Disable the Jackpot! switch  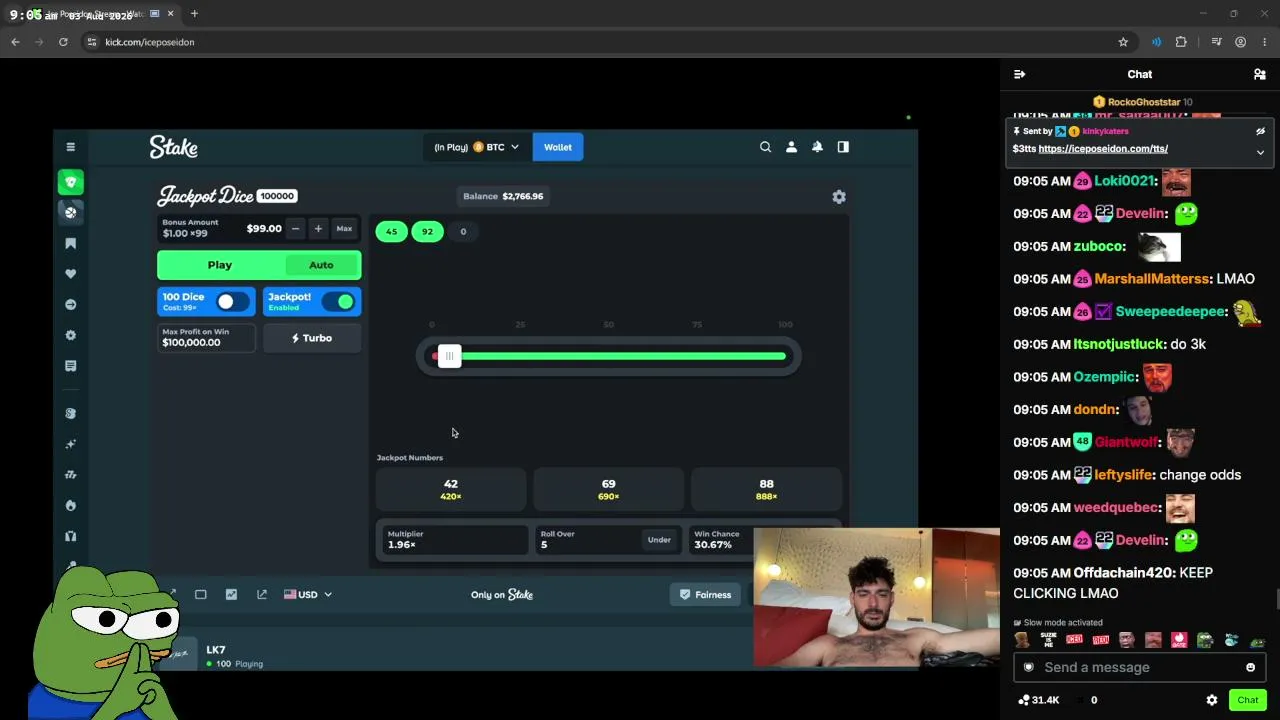[338, 302]
